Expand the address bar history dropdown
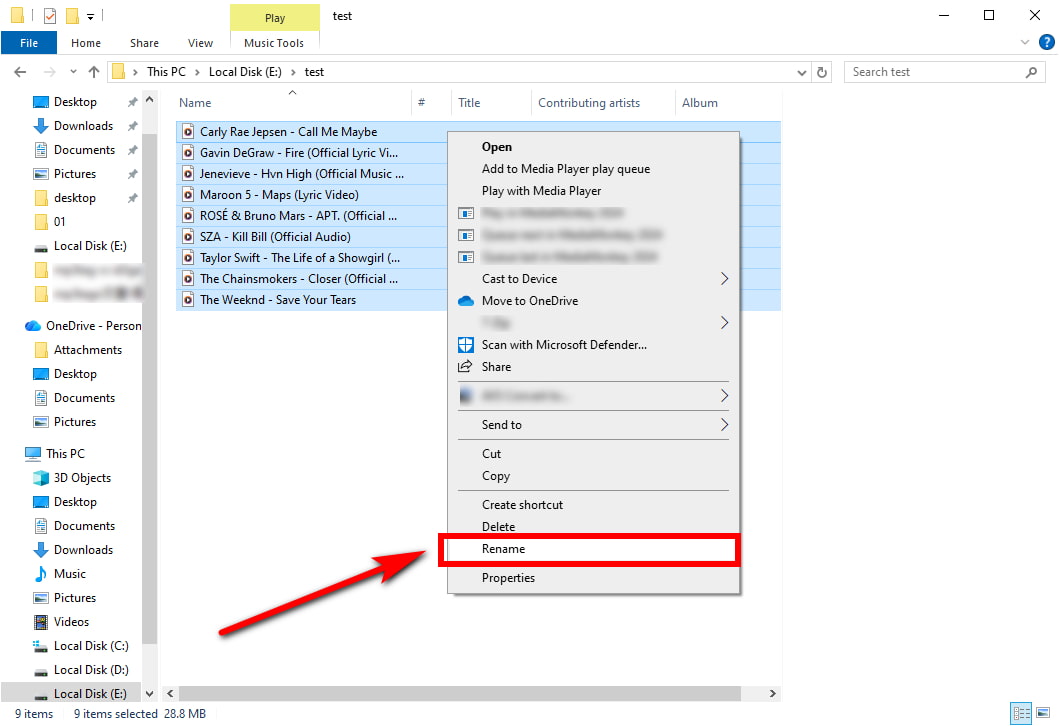The width and height of the screenshot is (1059, 726). [x=802, y=72]
